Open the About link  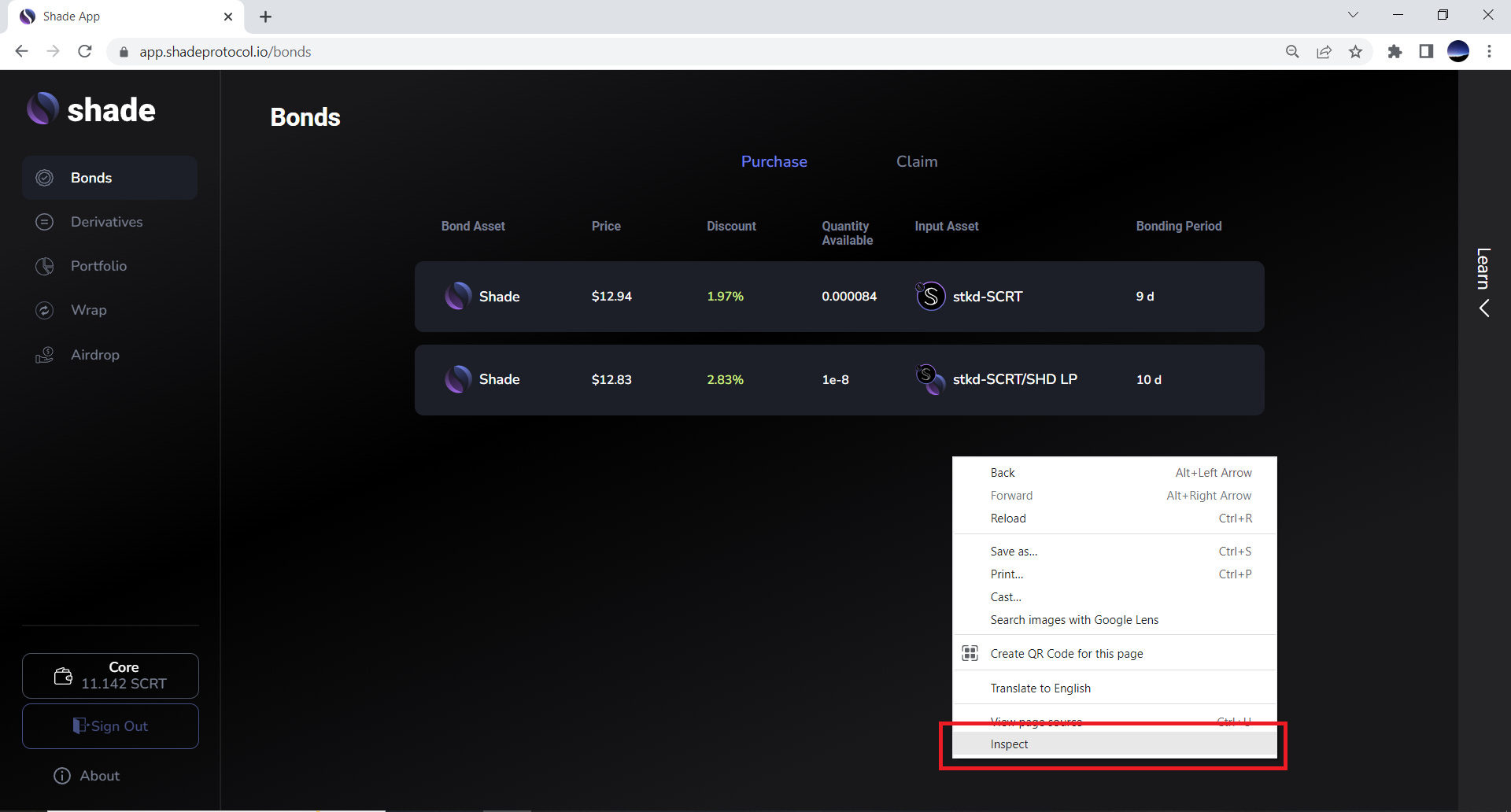pos(87,776)
